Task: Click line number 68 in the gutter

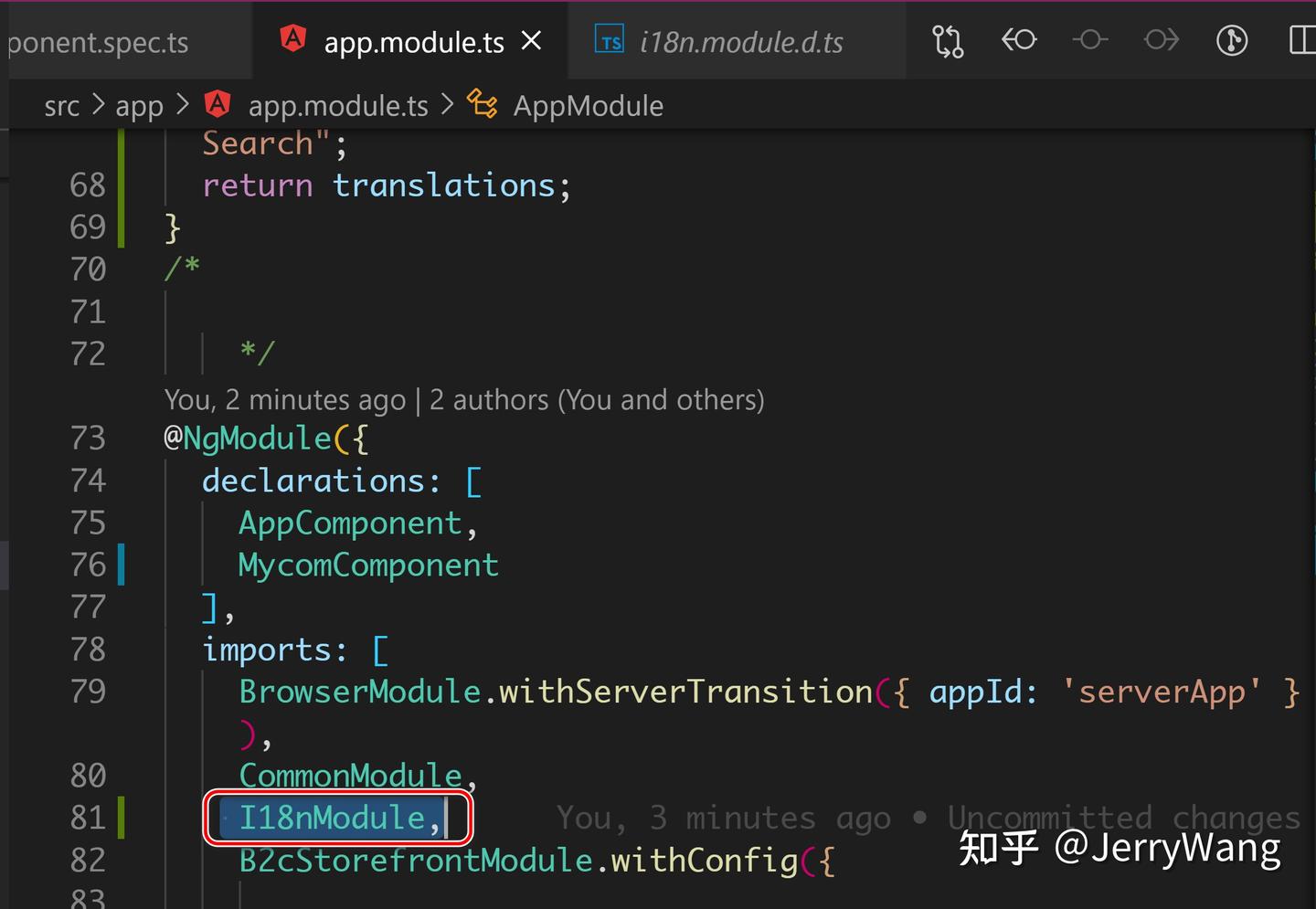Action: coord(88,185)
